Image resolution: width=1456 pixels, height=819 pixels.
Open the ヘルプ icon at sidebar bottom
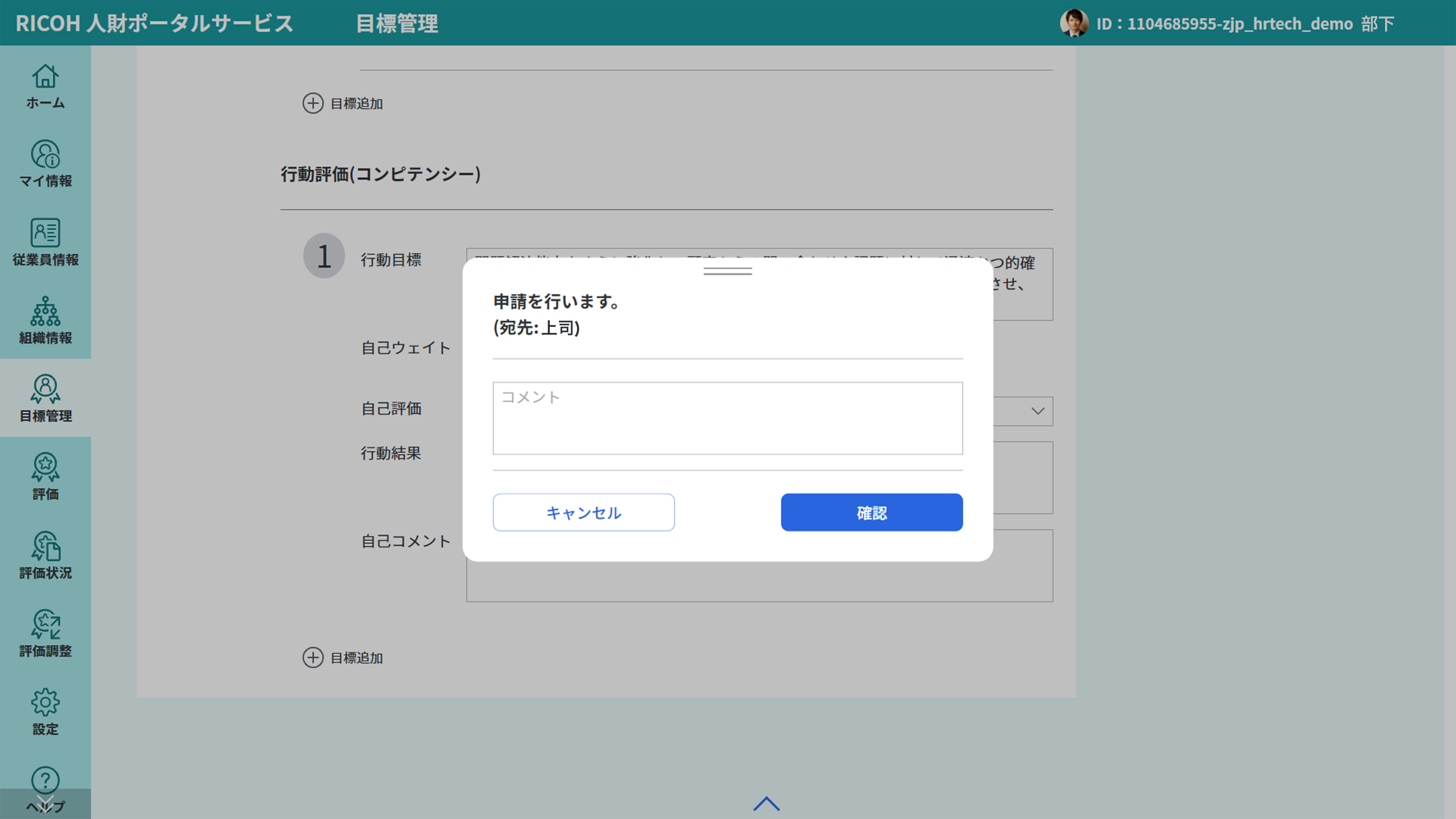coord(45,789)
